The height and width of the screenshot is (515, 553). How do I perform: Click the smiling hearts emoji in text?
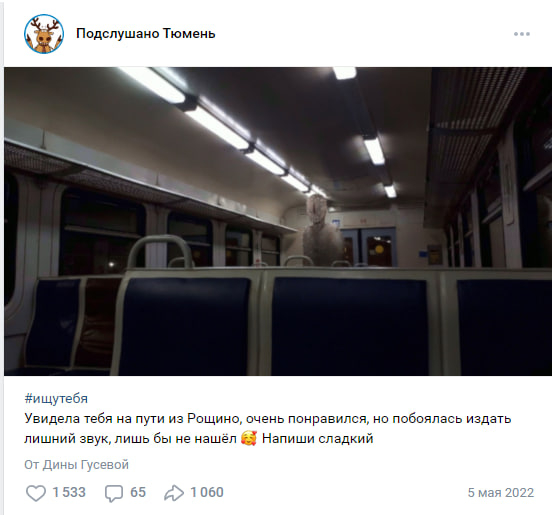pyautogui.click(x=249, y=438)
